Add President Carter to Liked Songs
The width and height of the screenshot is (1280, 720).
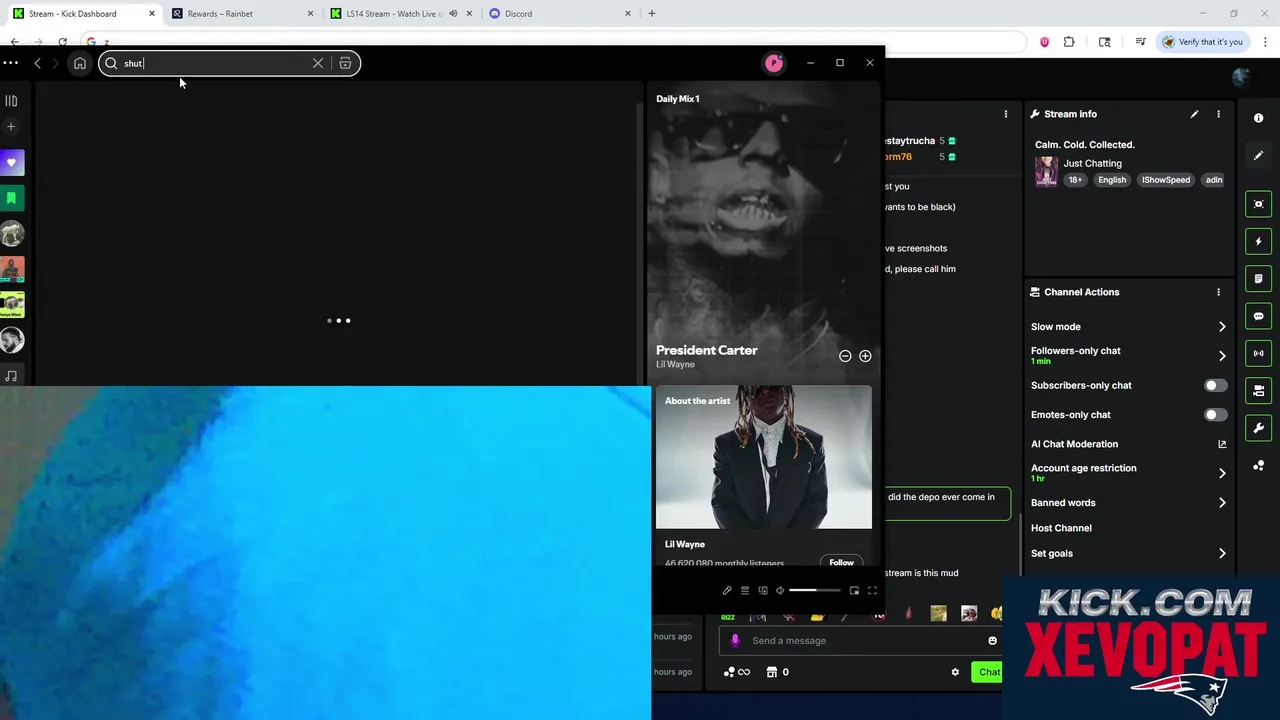[865, 356]
